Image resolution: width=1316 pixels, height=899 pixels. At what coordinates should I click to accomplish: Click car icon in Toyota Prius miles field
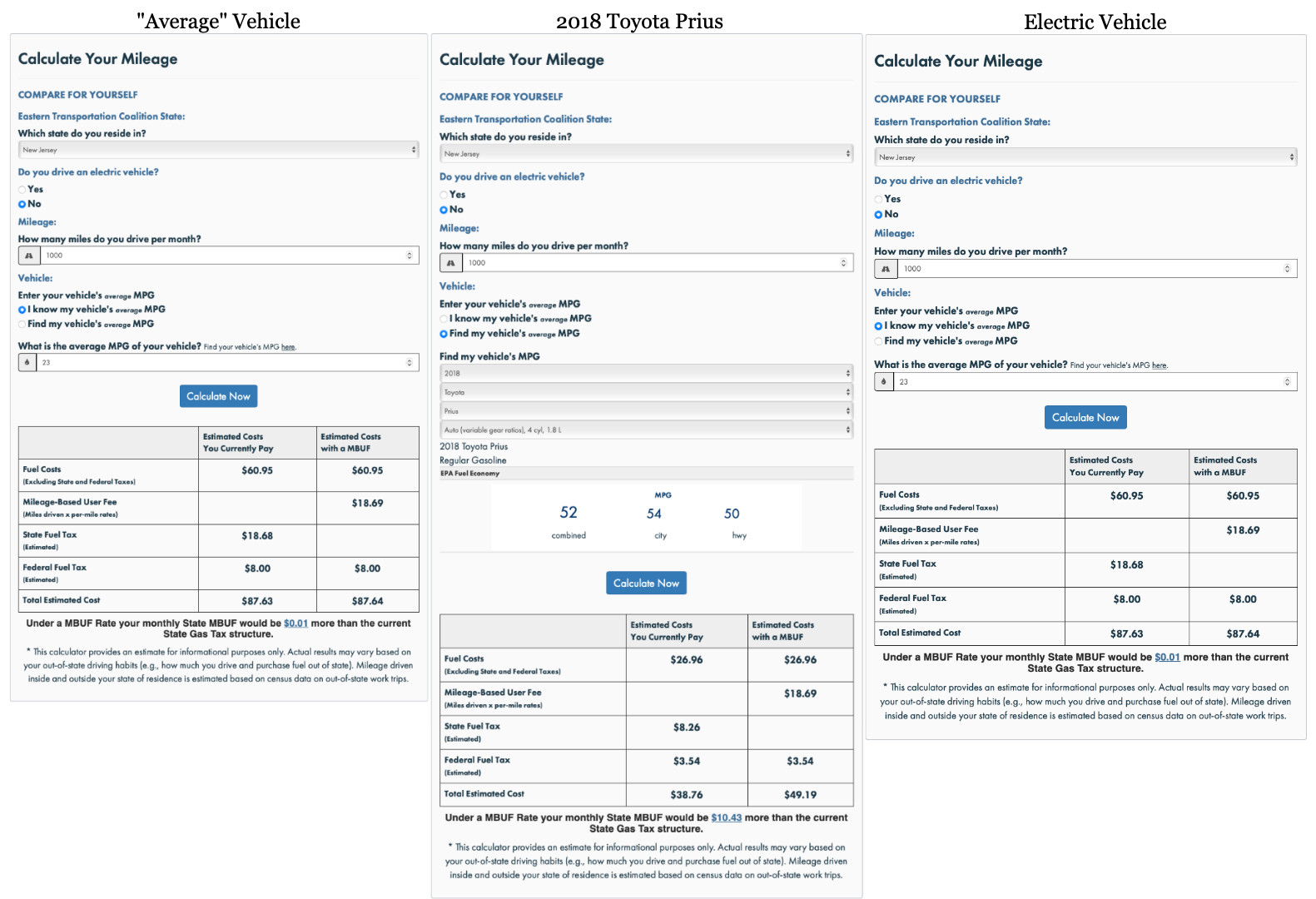pos(450,263)
